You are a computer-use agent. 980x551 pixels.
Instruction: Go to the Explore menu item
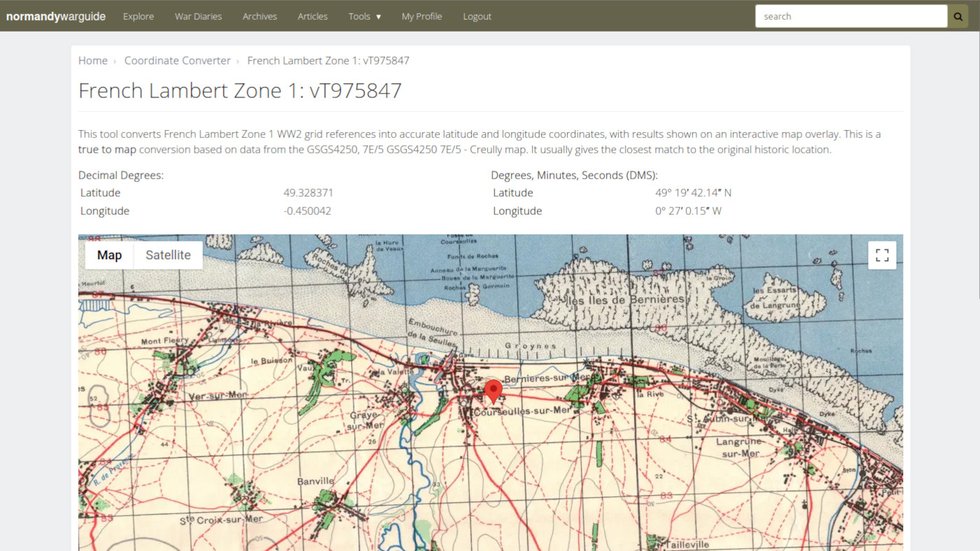click(x=138, y=16)
